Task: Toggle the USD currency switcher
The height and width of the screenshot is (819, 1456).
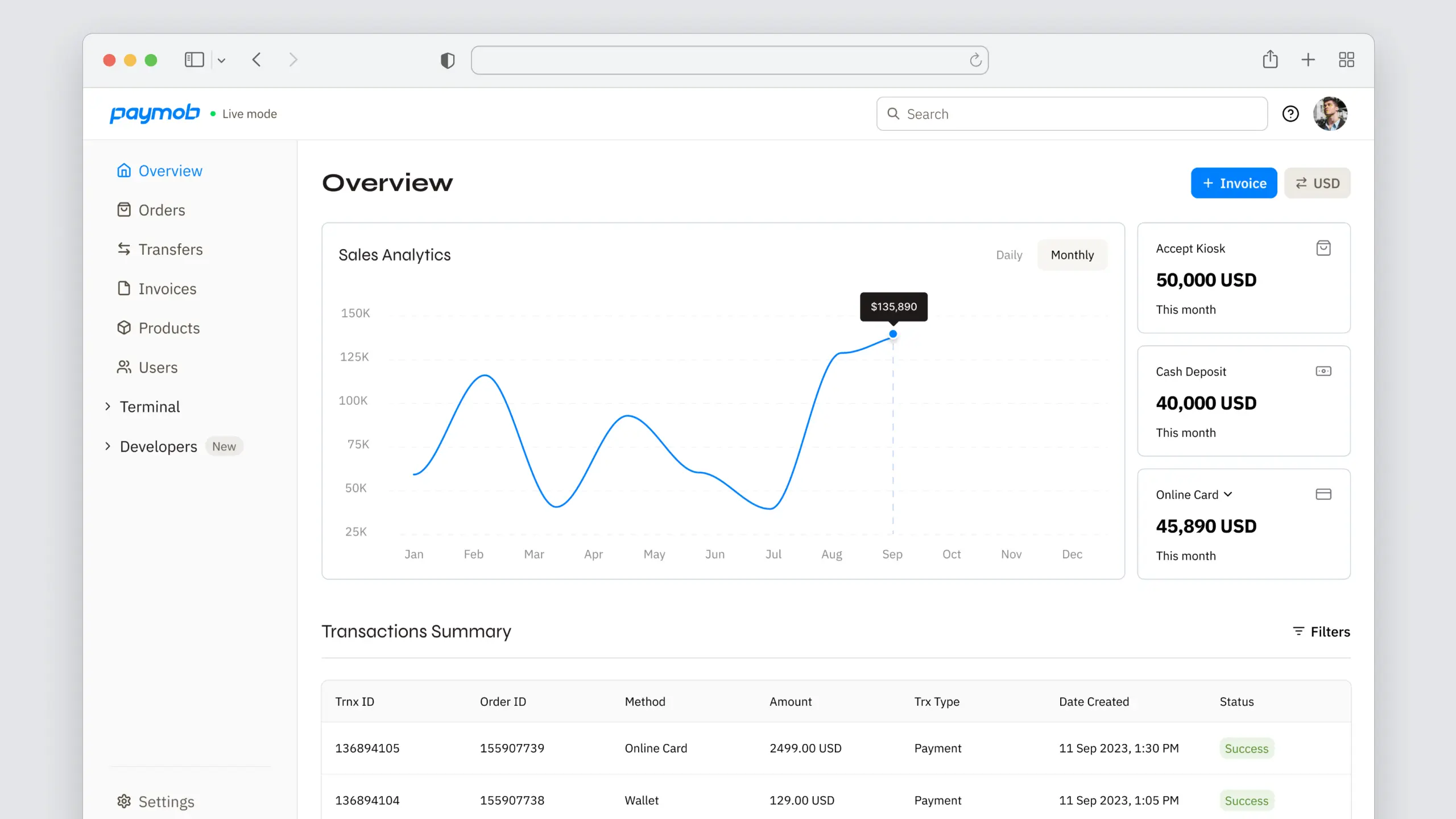Action: (1317, 183)
